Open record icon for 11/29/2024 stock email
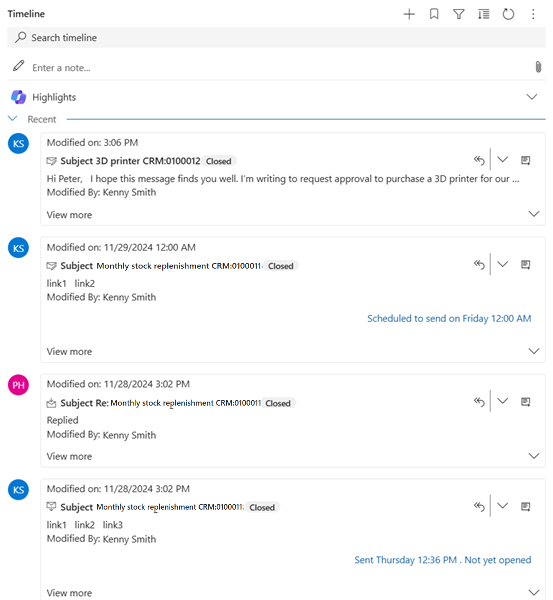This screenshot has width=553, height=600. [526, 264]
